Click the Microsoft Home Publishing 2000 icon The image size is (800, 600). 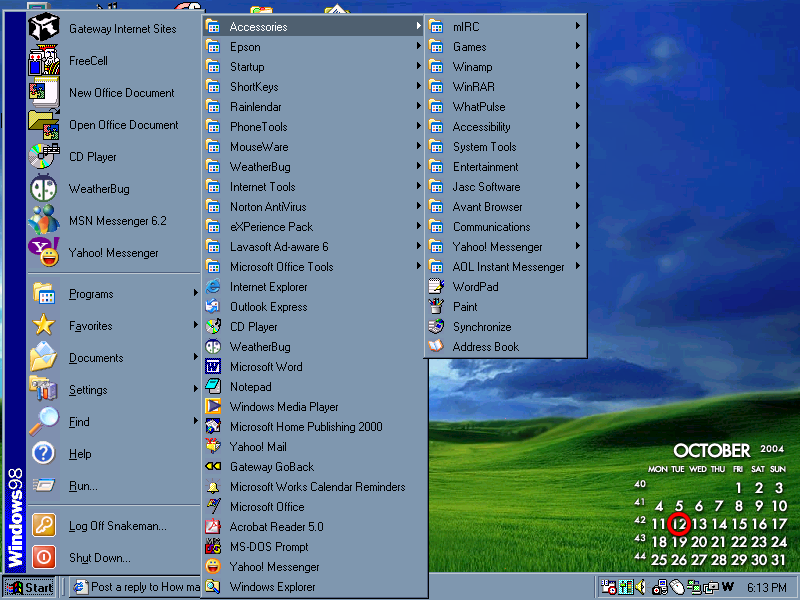[x=213, y=426]
